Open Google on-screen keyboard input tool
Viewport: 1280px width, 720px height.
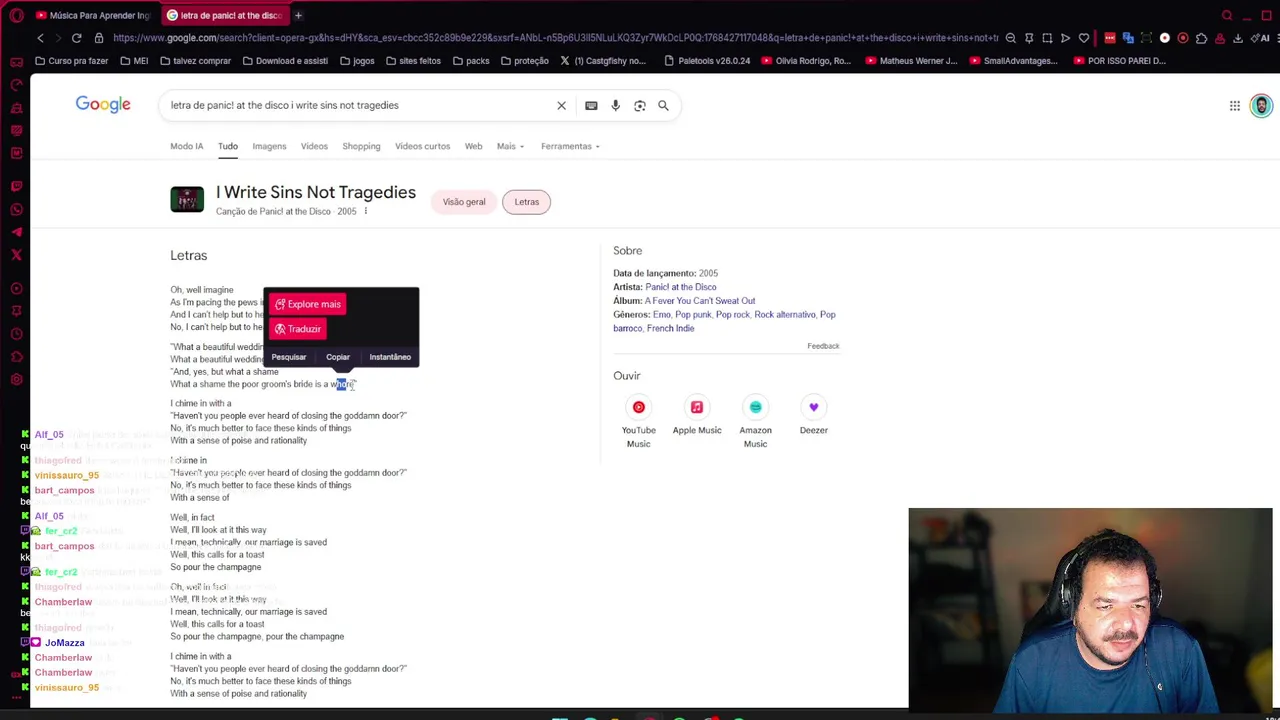click(591, 105)
